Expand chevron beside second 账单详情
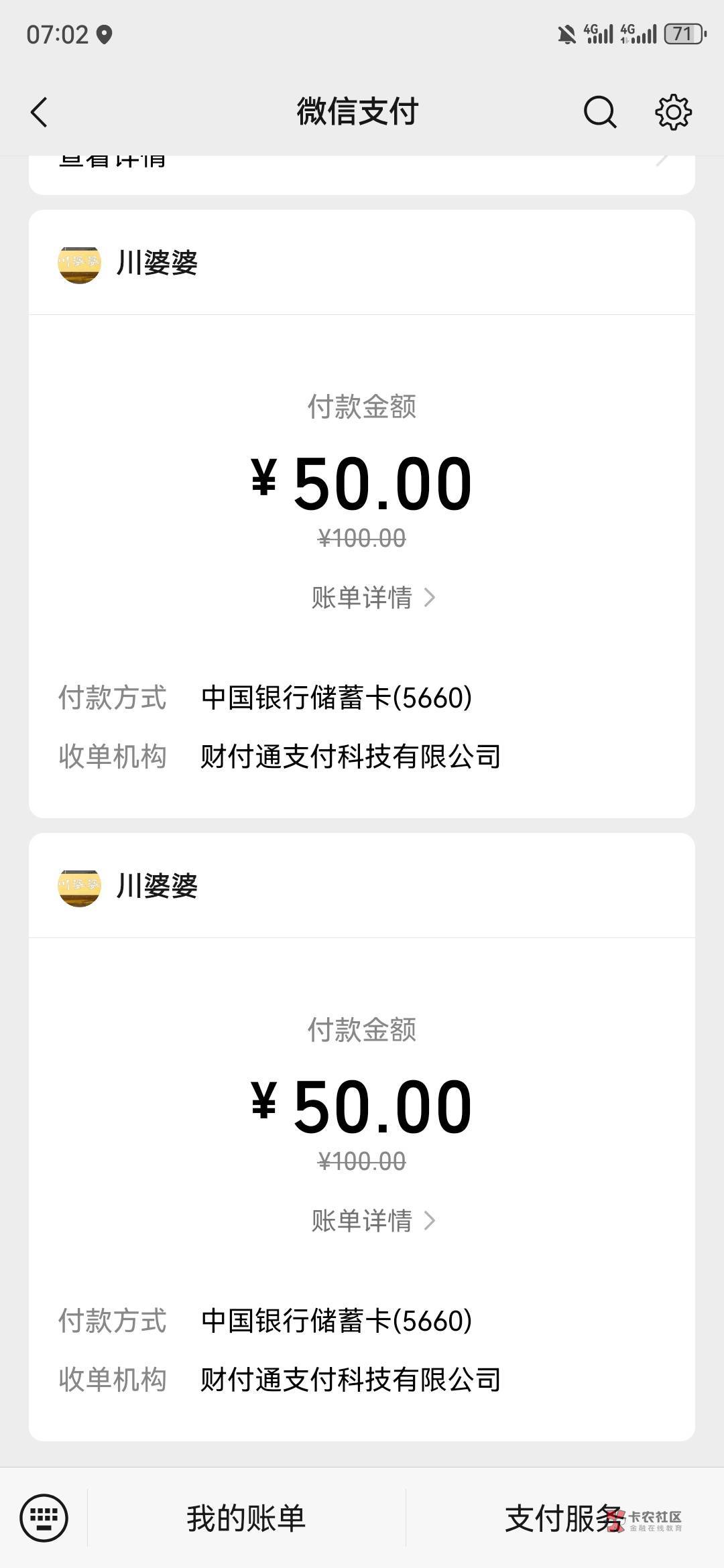 click(x=430, y=1221)
